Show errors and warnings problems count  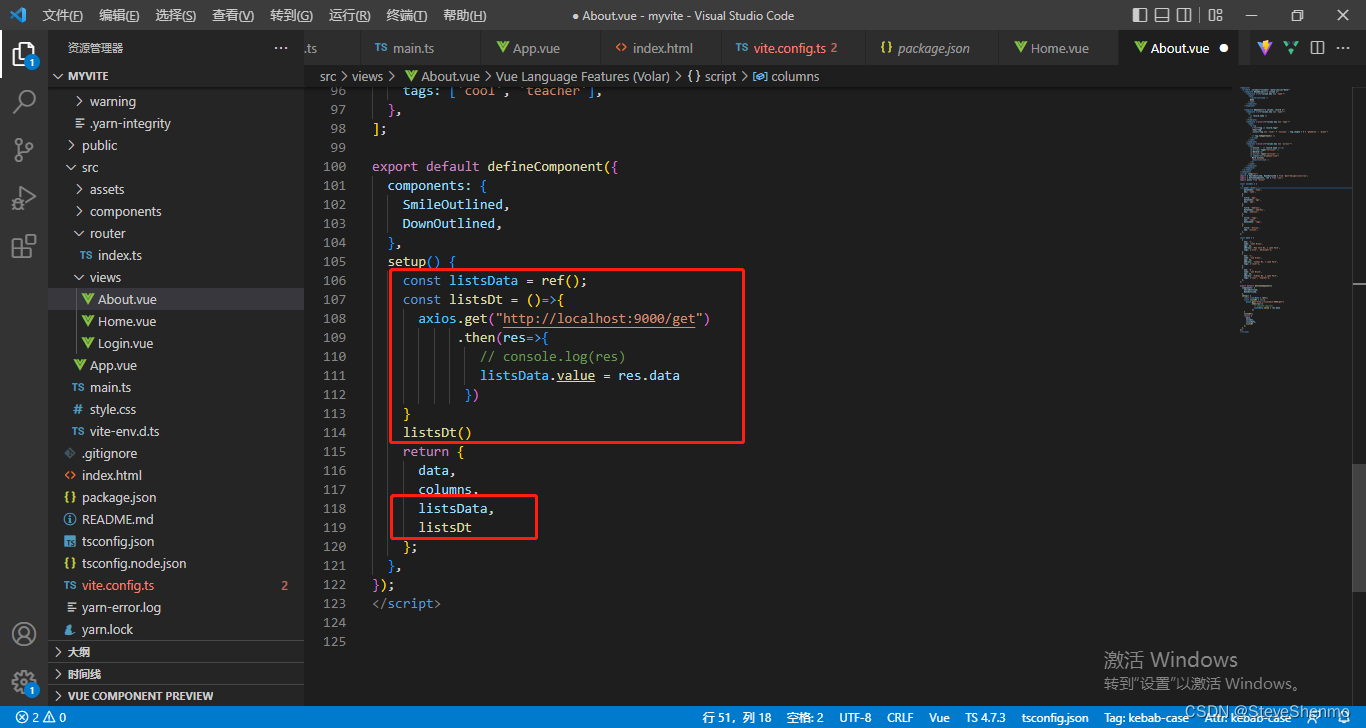41,717
